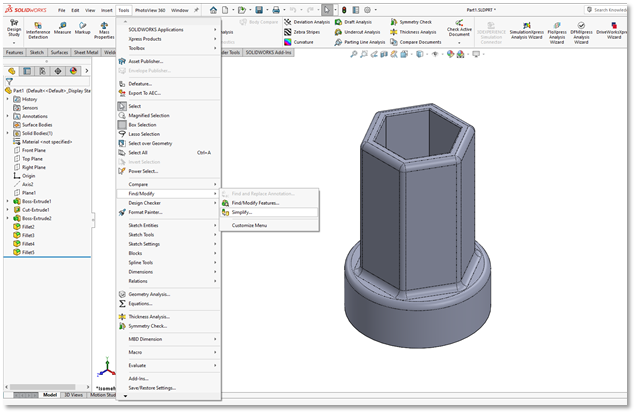Run Symmetry Check from ribbon
This screenshot has width=636, height=414.
(x=411, y=22)
